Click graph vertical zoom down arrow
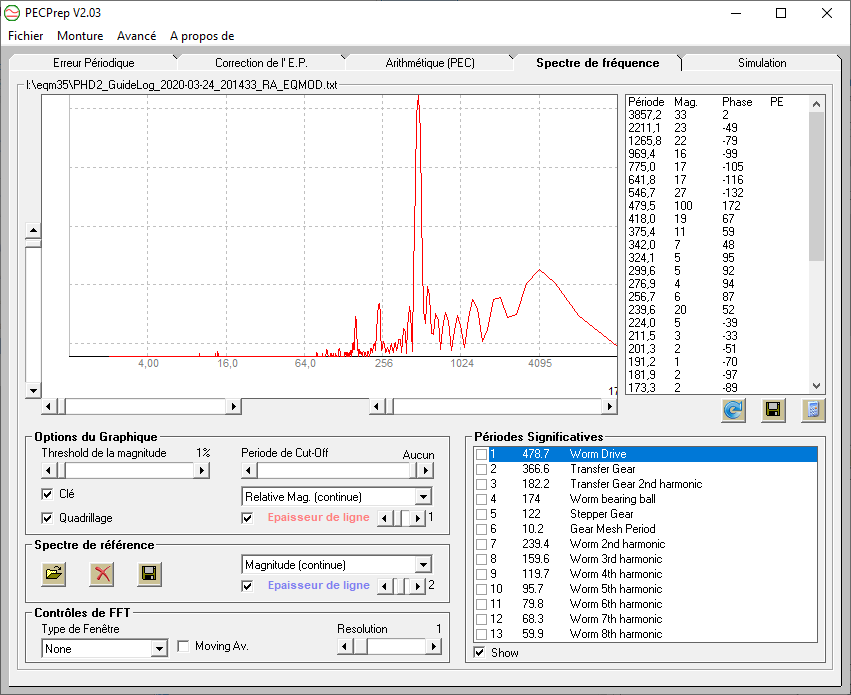This screenshot has width=851, height=695. pos(33,390)
